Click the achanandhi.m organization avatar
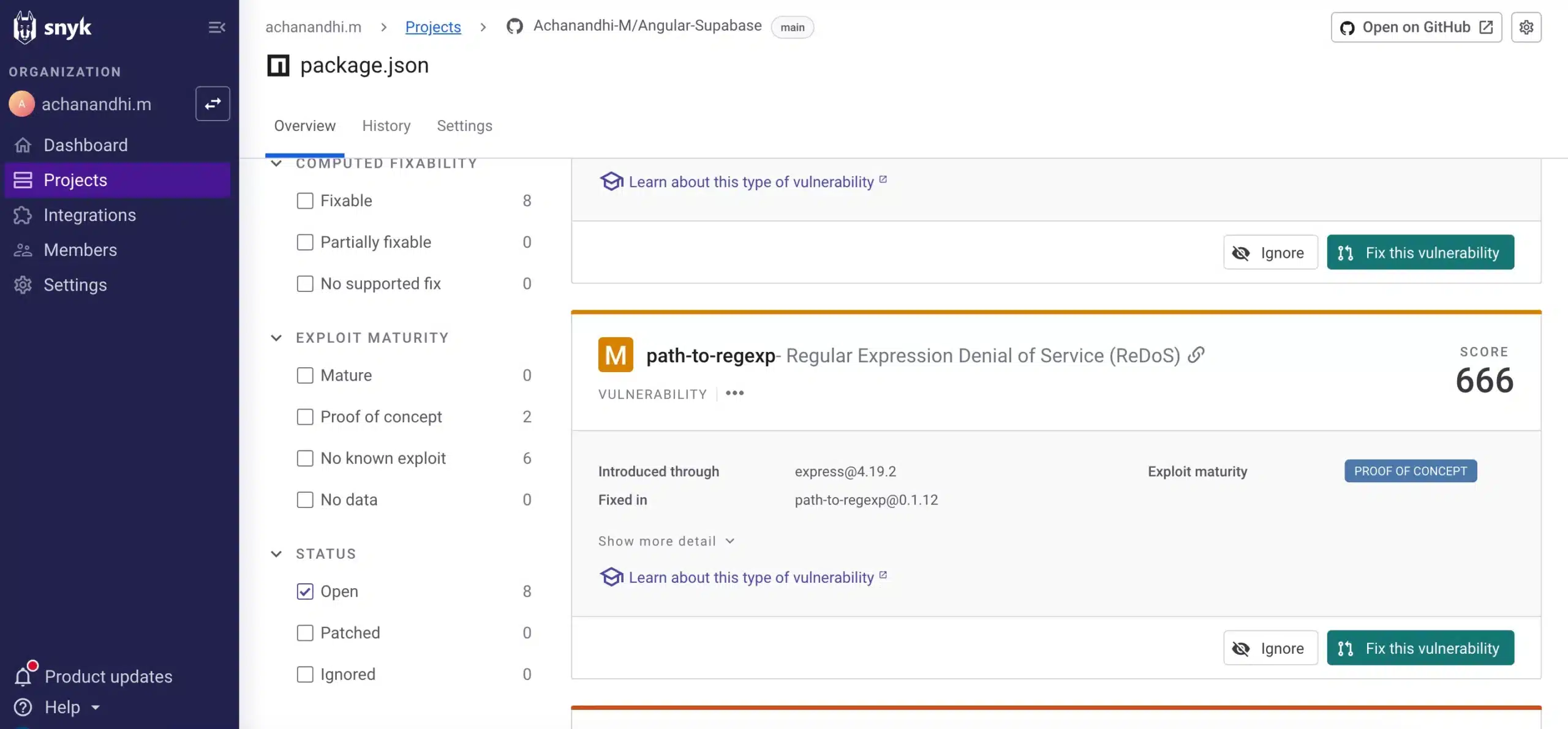The width and height of the screenshot is (1568, 729). [x=21, y=104]
